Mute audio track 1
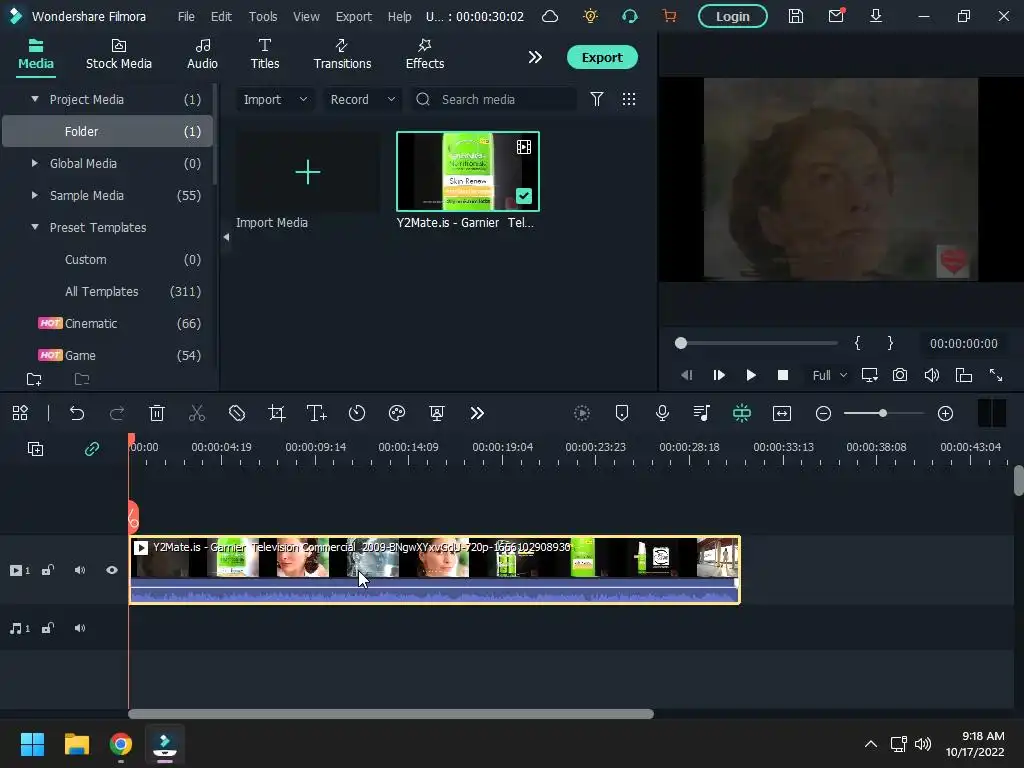The image size is (1024, 768). click(80, 629)
